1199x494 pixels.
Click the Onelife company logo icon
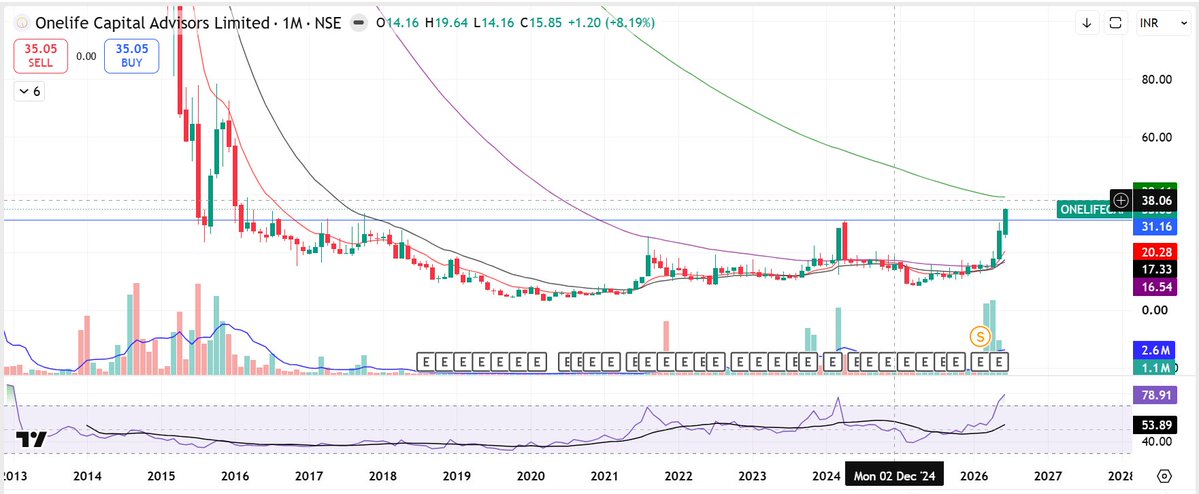(x=21, y=23)
